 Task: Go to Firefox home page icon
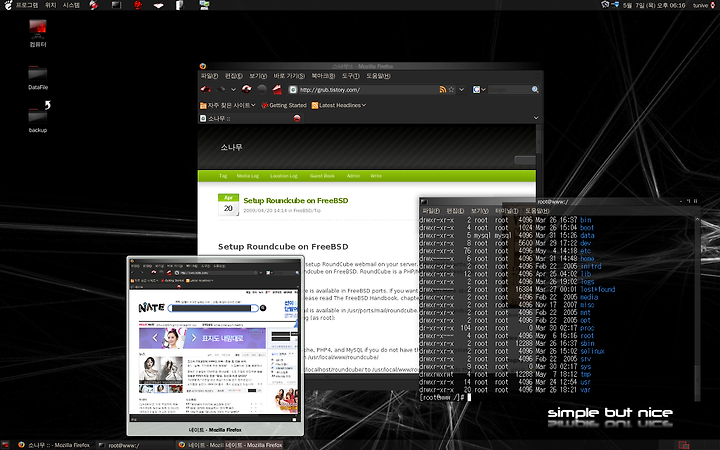pyautogui.click(x=277, y=89)
